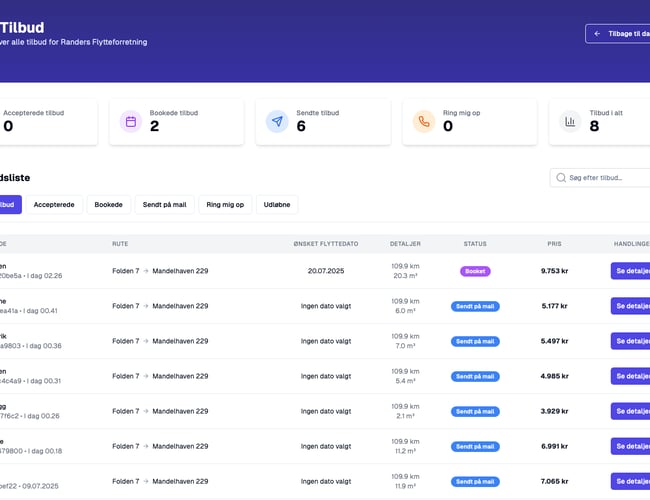Open the Udløbne filter tab
The image size is (650, 500).
click(277, 204)
